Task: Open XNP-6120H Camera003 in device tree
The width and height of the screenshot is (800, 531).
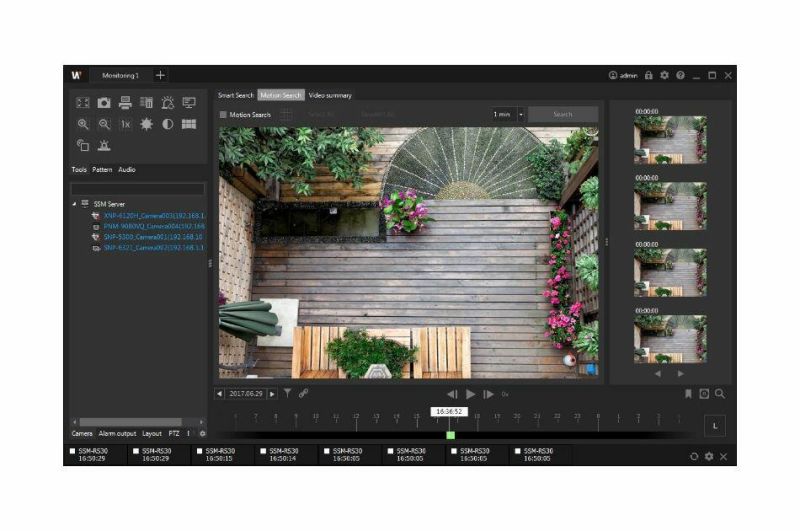Action: [x=154, y=216]
